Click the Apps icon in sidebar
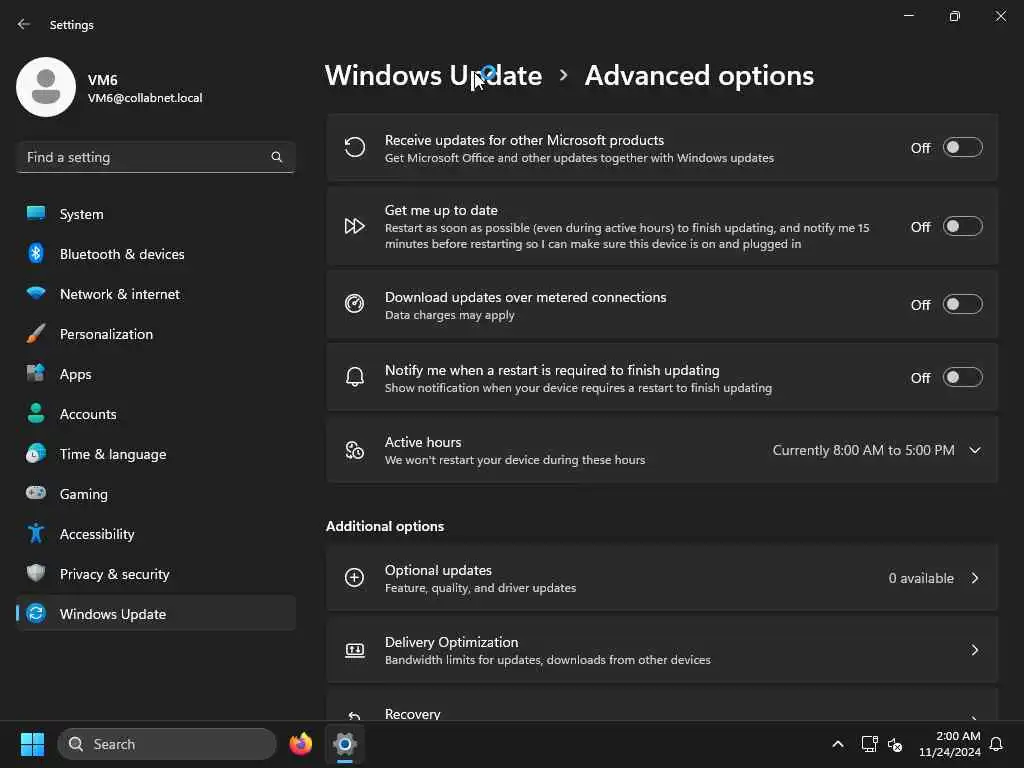The width and height of the screenshot is (1024, 768). (x=36, y=374)
